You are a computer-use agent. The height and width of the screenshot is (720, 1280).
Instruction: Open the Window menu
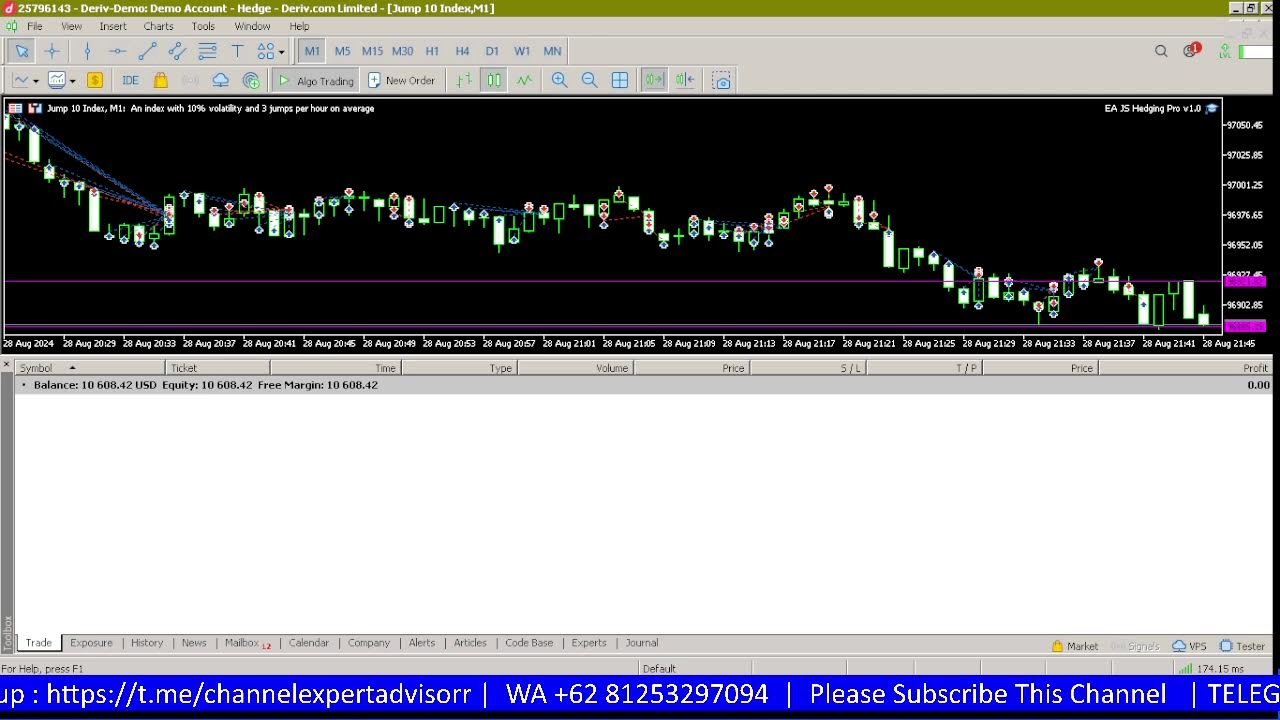(252, 26)
